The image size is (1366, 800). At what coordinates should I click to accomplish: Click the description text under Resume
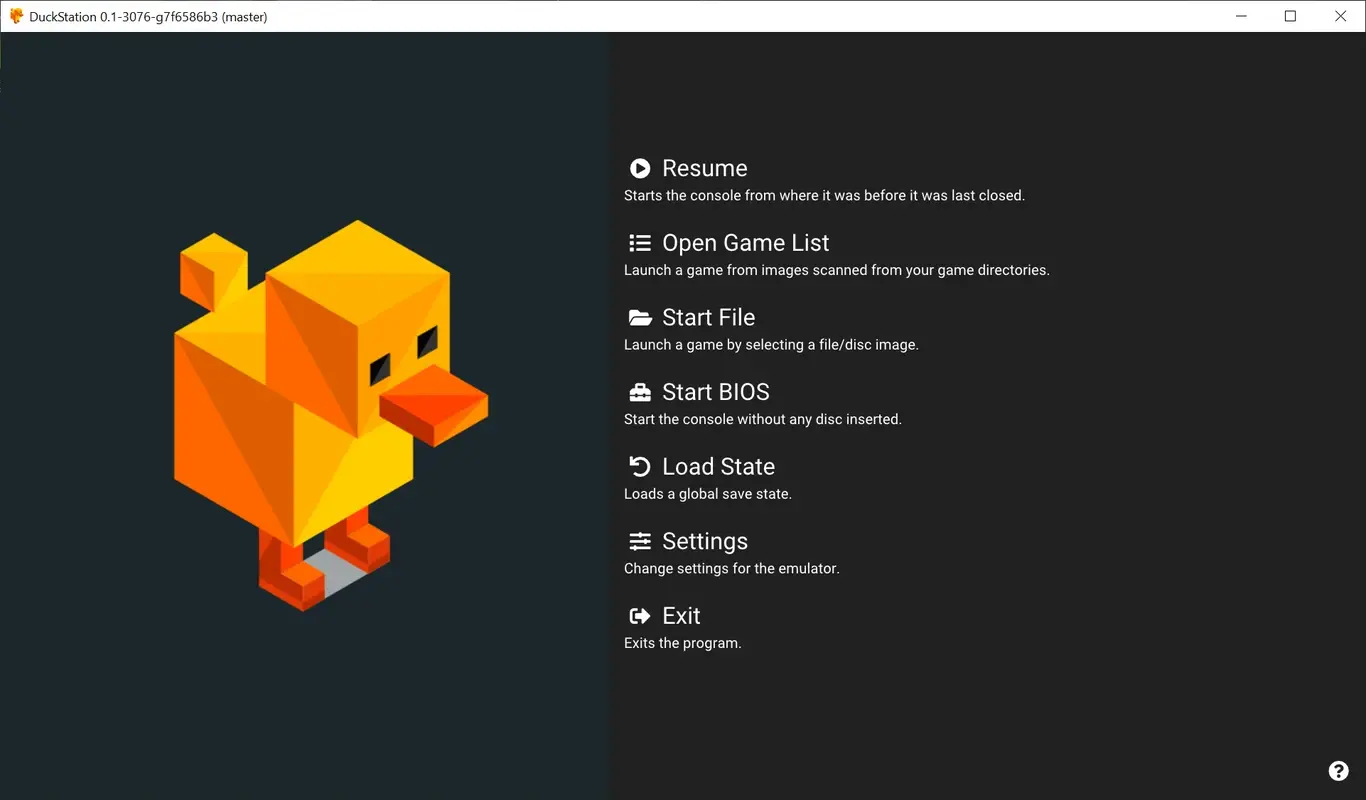pyautogui.click(x=824, y=195)
